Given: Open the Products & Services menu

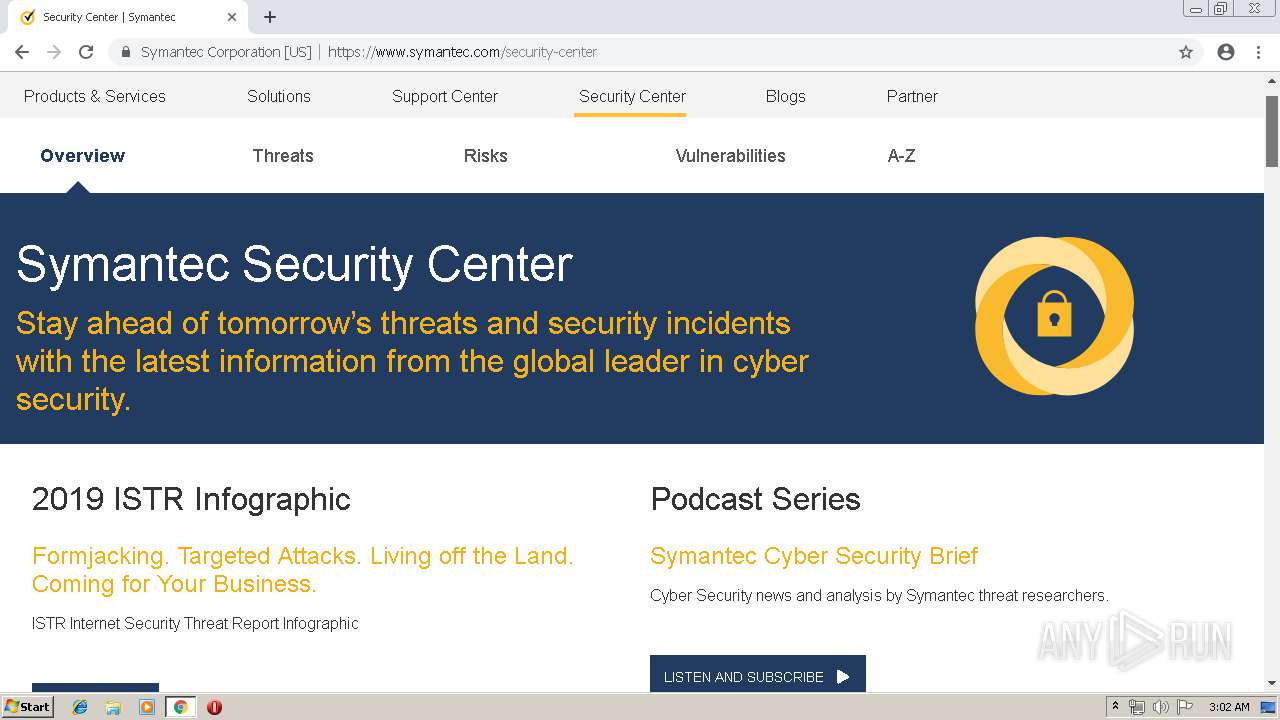Looking at the screenshot, I should pyautogui.click(x=95, y=96).
